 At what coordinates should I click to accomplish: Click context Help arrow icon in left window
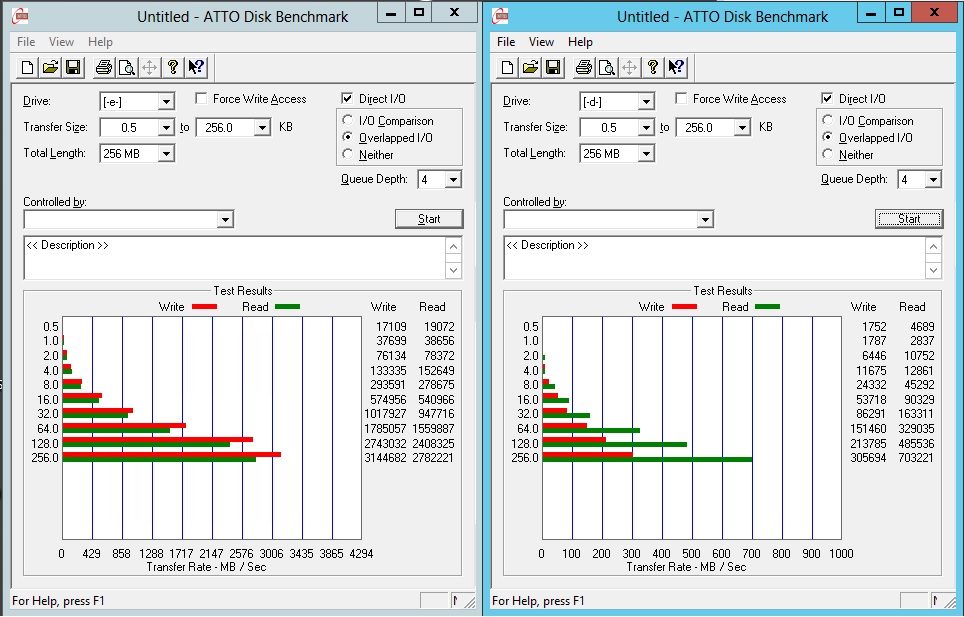[196, 67]
